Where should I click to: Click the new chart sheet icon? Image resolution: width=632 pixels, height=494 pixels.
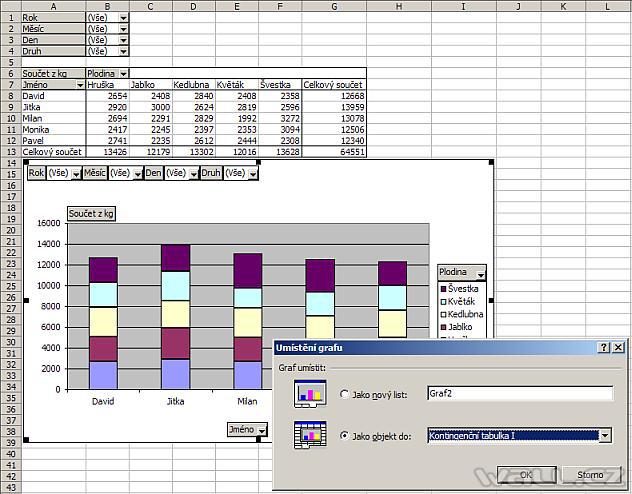point(310,394)
